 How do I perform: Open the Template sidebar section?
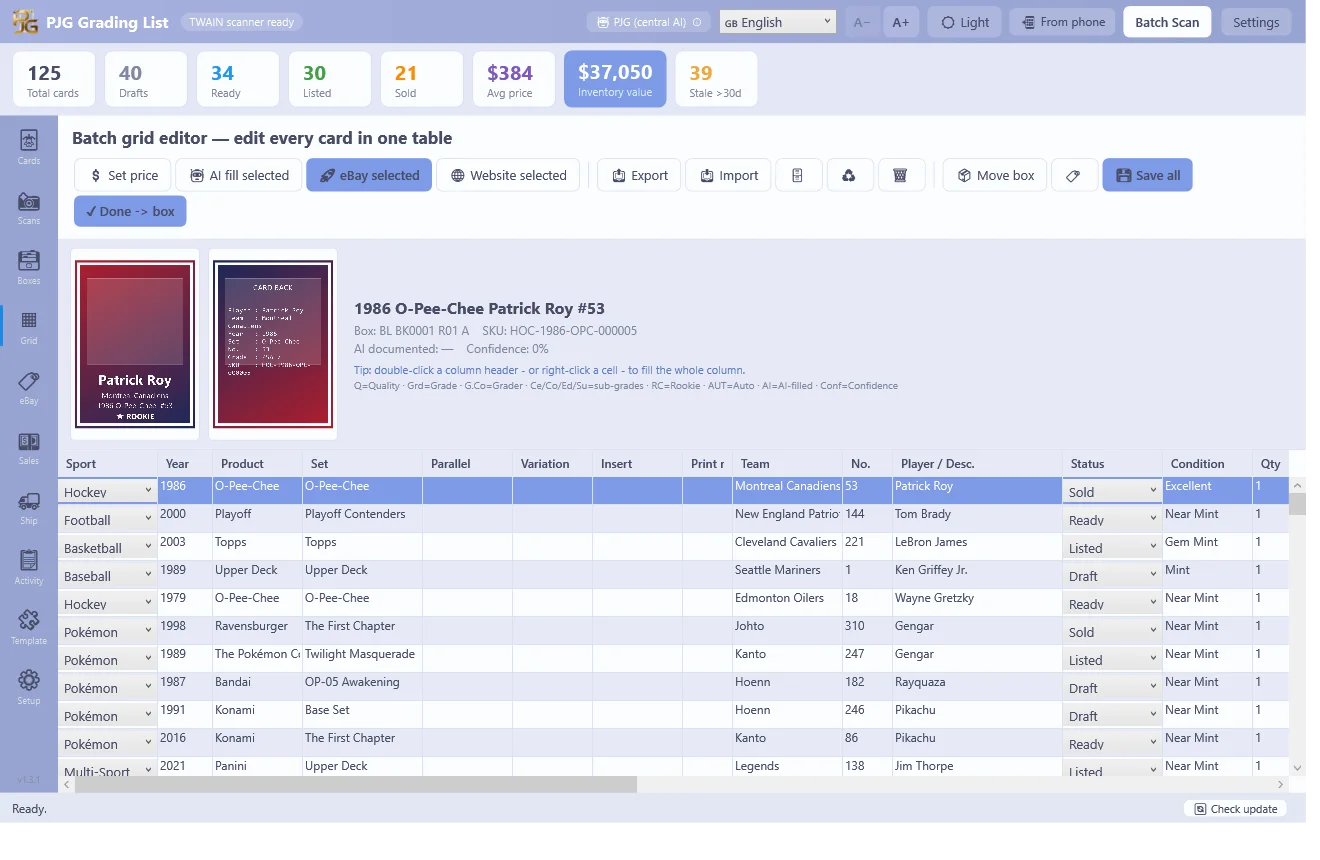tap(29, 626)
